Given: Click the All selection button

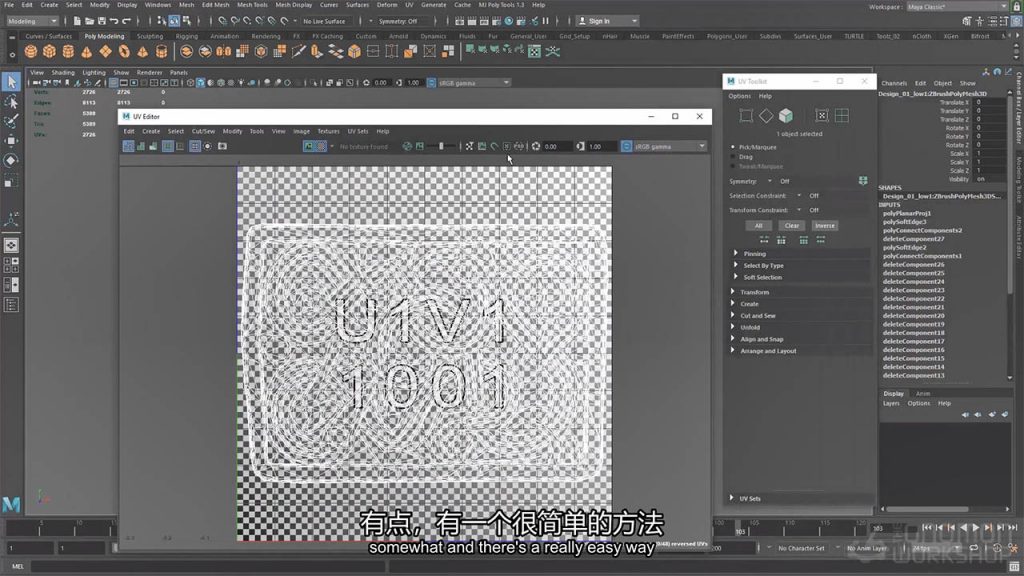Looking at the screenshot, I should [758, 225].
